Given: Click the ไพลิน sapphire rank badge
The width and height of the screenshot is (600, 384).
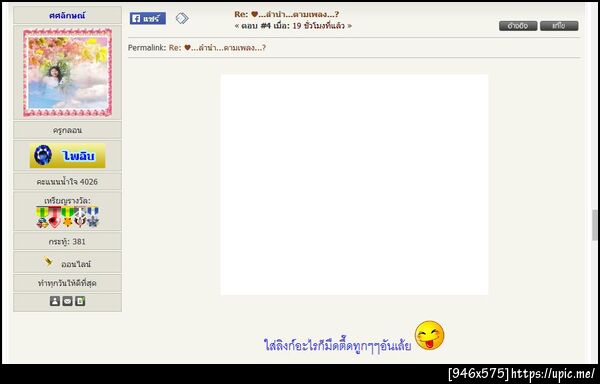Looking at the screenshot, I should point(67,156).
